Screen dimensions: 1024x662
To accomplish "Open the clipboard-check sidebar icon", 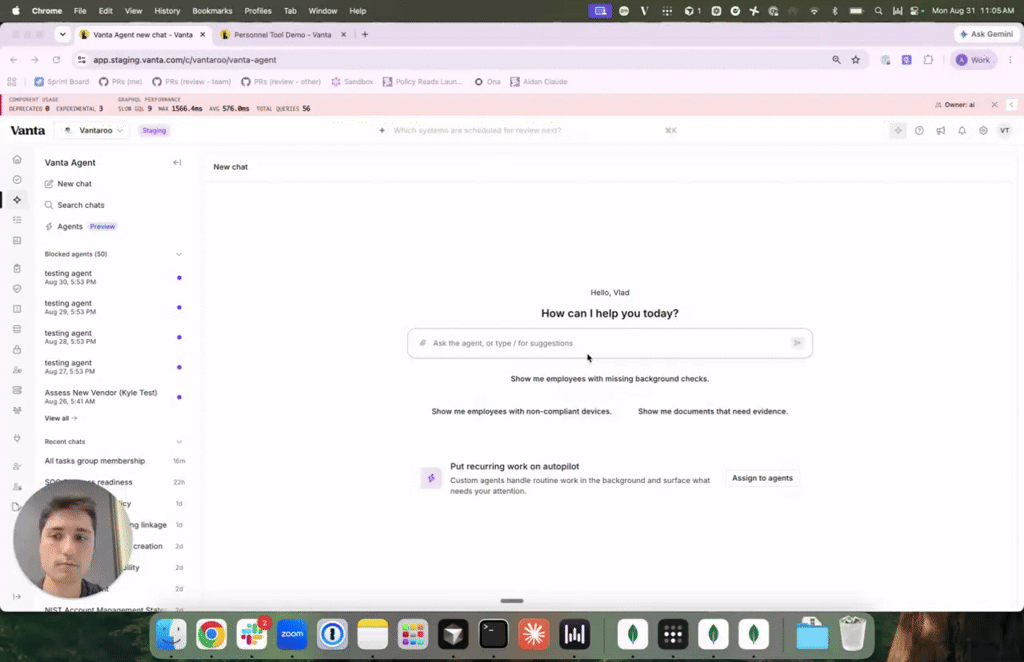I will (x=17, y=268).
